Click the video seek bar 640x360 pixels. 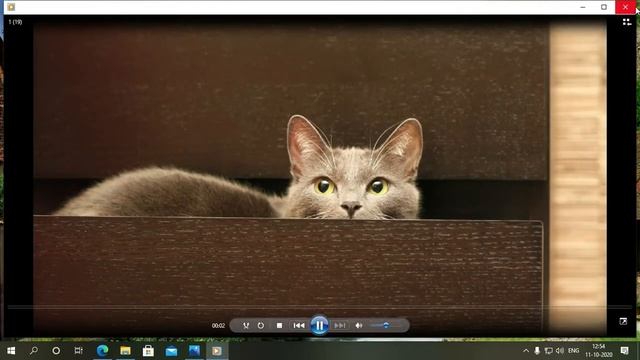click(x=320, y=307)
